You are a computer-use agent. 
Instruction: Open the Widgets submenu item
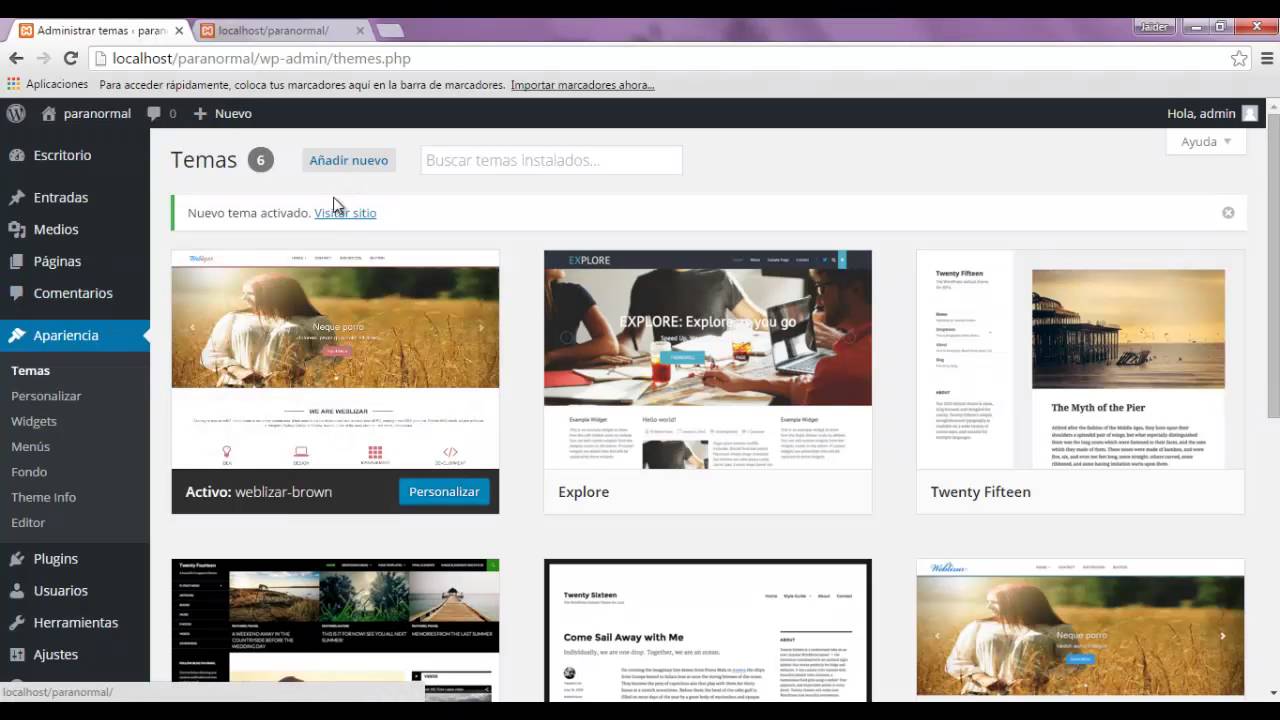pyautogui.click(x=34, y=421)
